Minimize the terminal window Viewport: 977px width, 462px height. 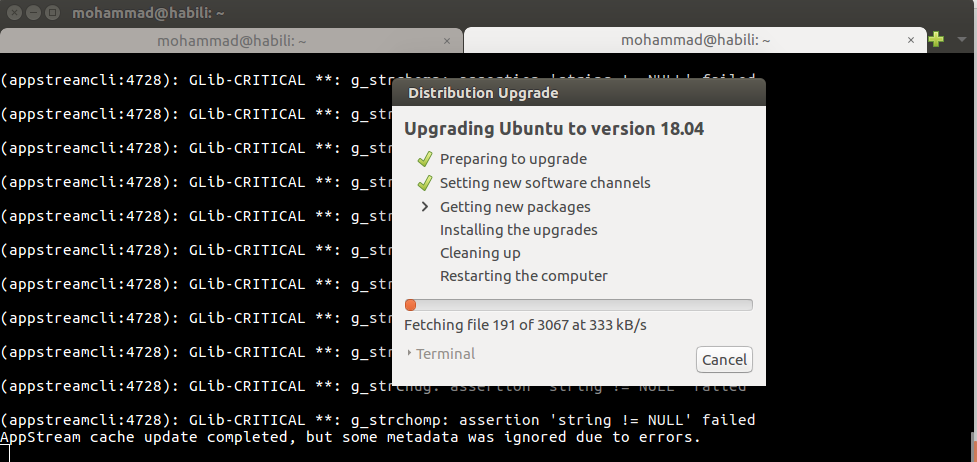33,13
